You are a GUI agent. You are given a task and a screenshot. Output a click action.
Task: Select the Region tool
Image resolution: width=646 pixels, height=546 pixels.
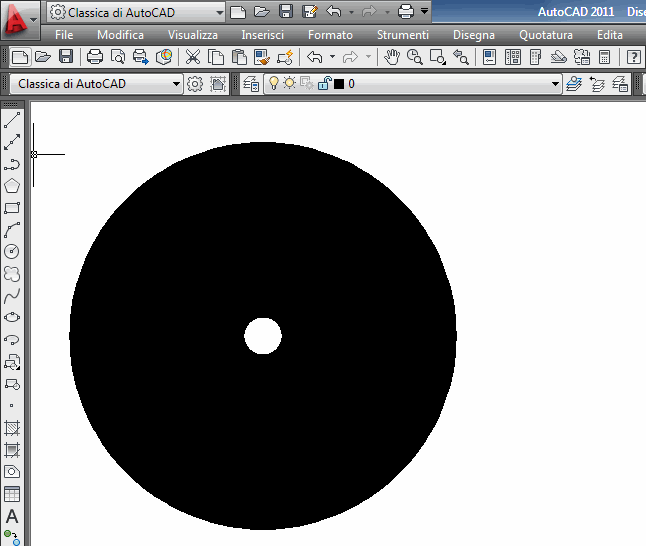12,472
